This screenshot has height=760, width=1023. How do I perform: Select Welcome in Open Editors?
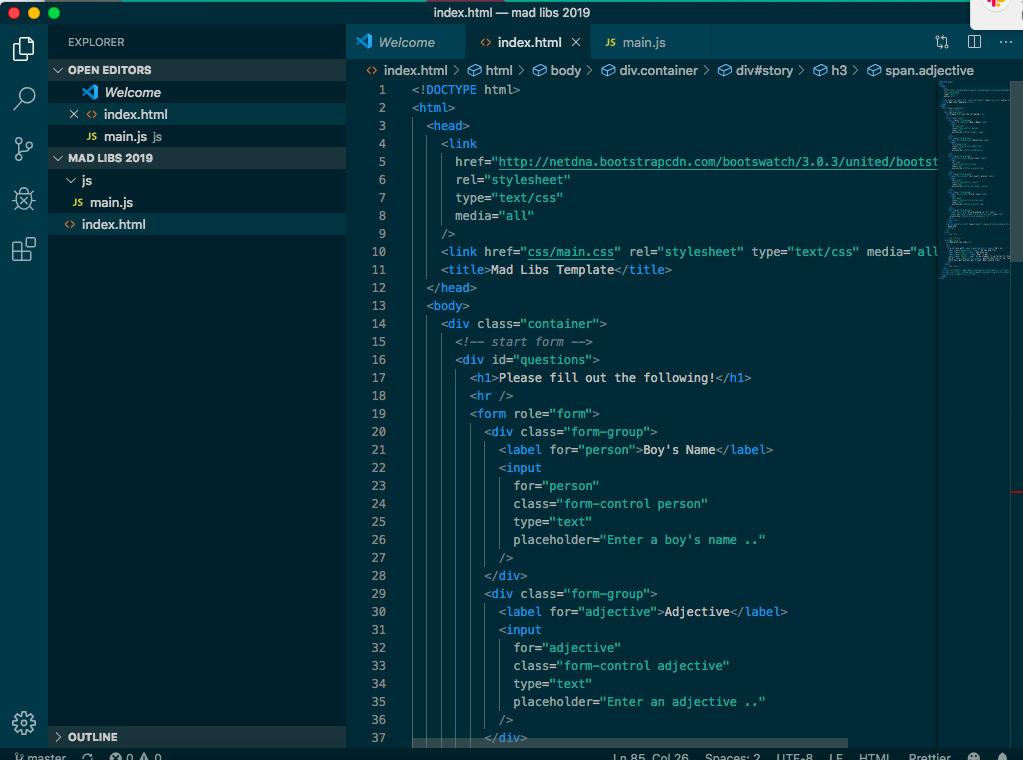click(x=197, y=92)
